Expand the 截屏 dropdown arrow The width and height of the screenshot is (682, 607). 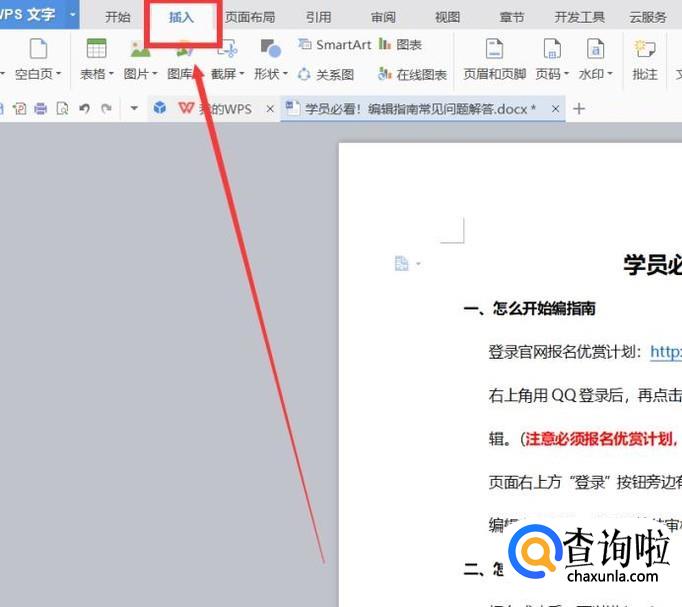(x=242, y=73)
